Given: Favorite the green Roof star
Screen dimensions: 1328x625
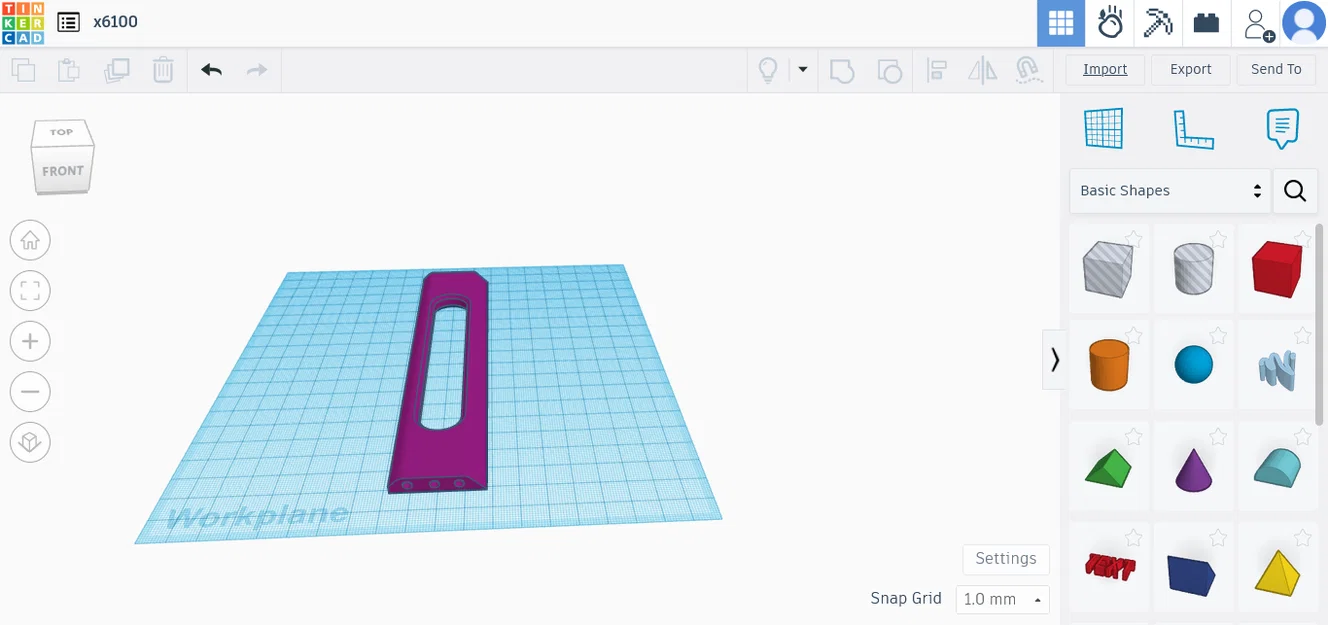Looking at the screenshot, I should pos(1134,436).
